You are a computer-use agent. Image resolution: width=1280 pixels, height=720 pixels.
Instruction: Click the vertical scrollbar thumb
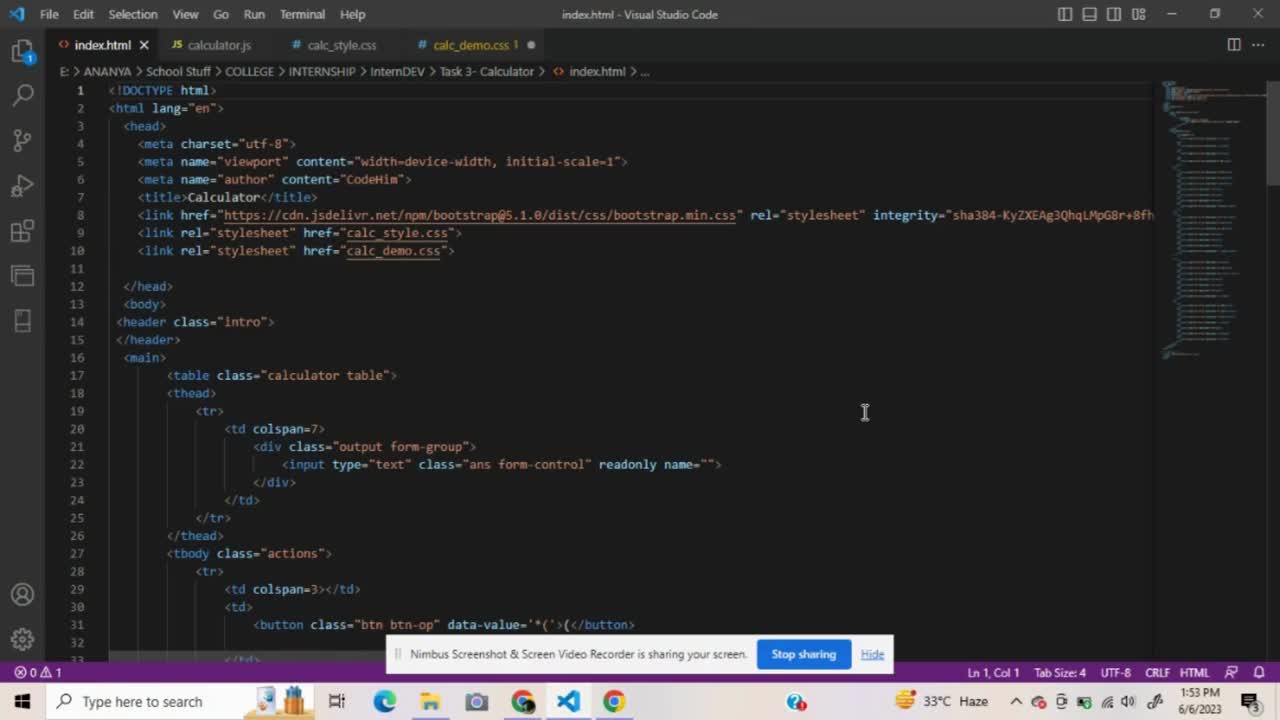[1273, 133]
